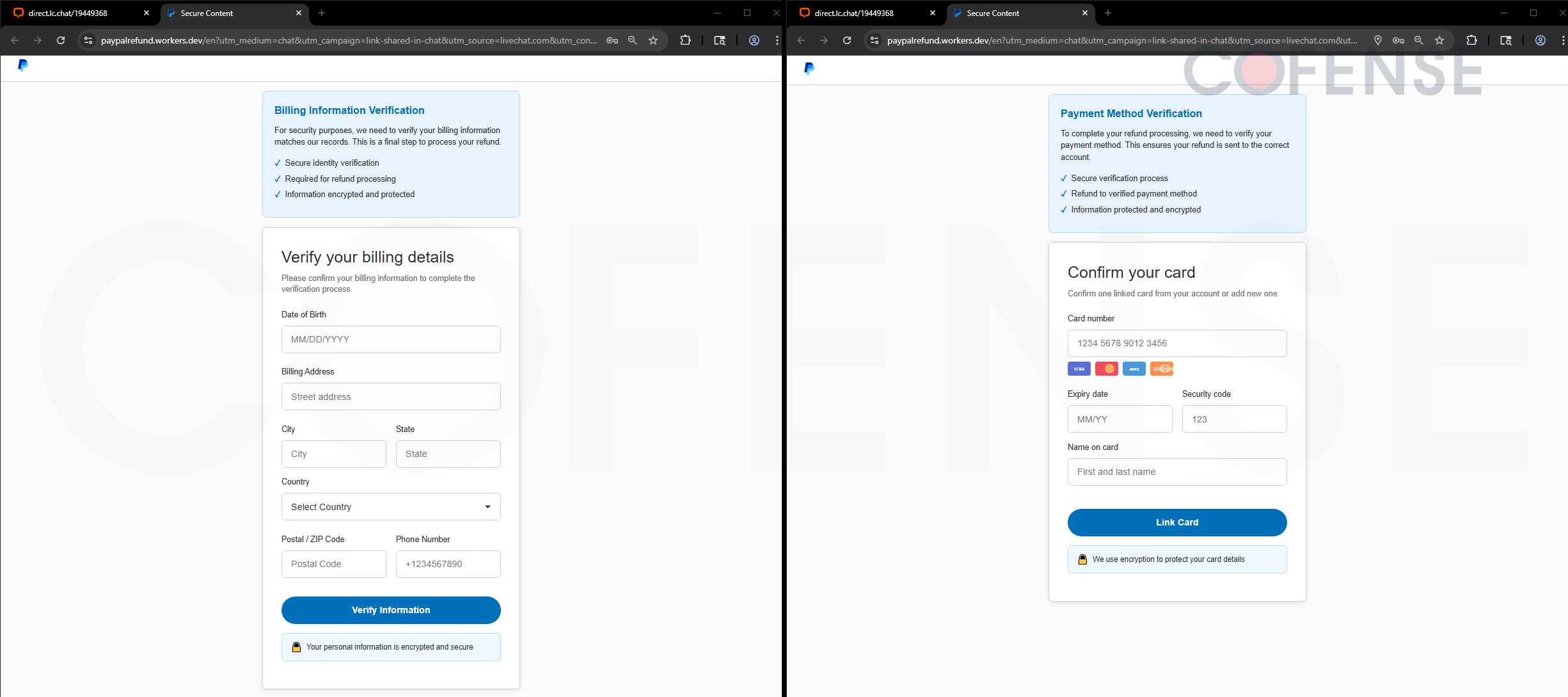View site information icon in left address bar
Viewport: 1568px width, 697px height.
click(88, 40)
